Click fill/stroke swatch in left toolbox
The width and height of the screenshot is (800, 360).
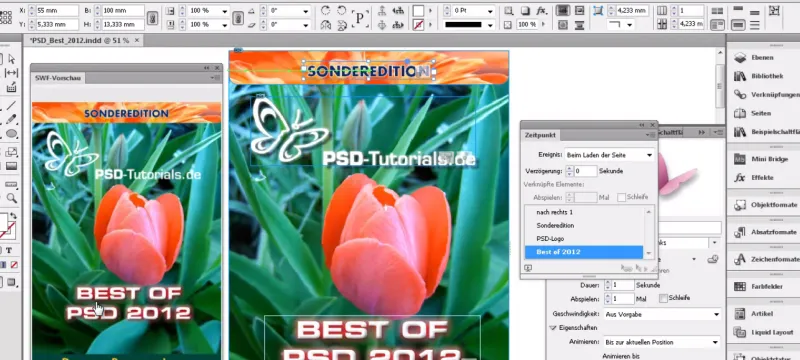(7, 227)
